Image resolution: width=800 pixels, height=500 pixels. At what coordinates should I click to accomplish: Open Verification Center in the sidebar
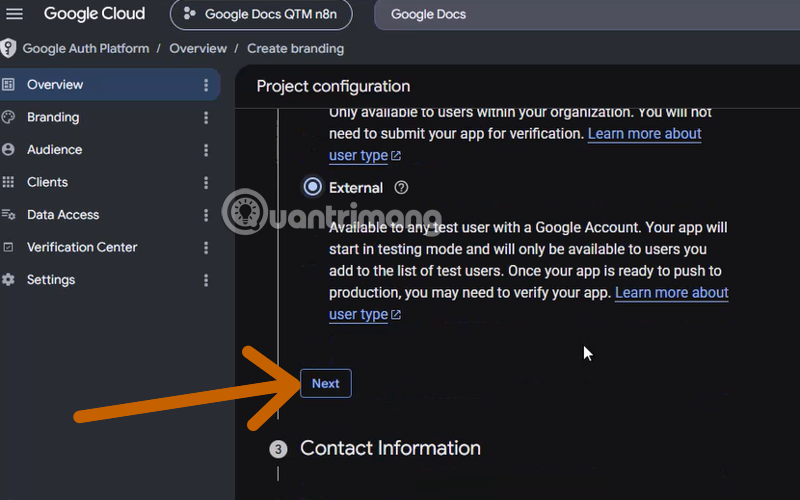tap(110, 247)
